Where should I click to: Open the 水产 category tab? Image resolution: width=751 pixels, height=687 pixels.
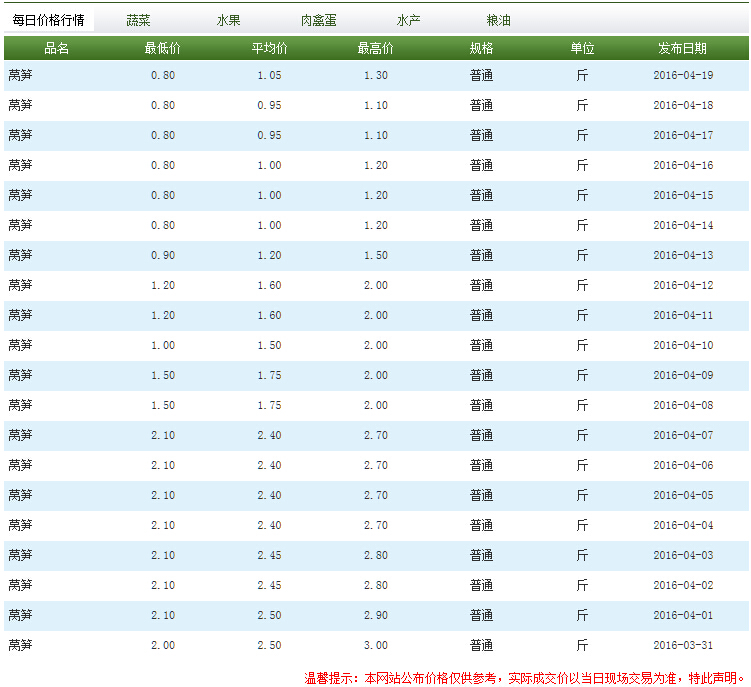409,20
